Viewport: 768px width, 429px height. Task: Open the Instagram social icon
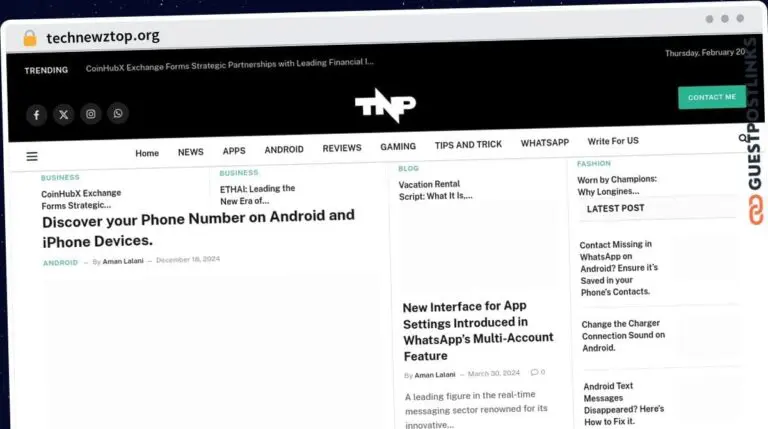pyautogui.click(x=91, y=114)
